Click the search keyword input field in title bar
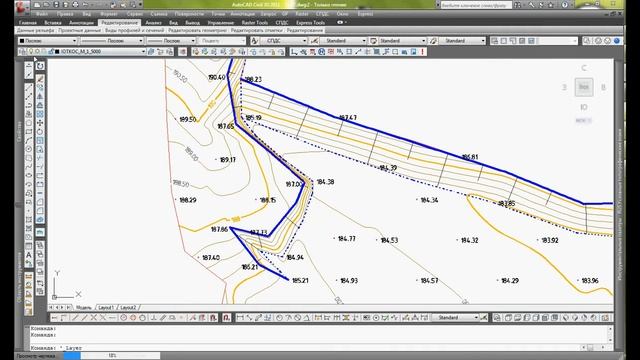Screen dimensions: 640x360 (476, 5)
